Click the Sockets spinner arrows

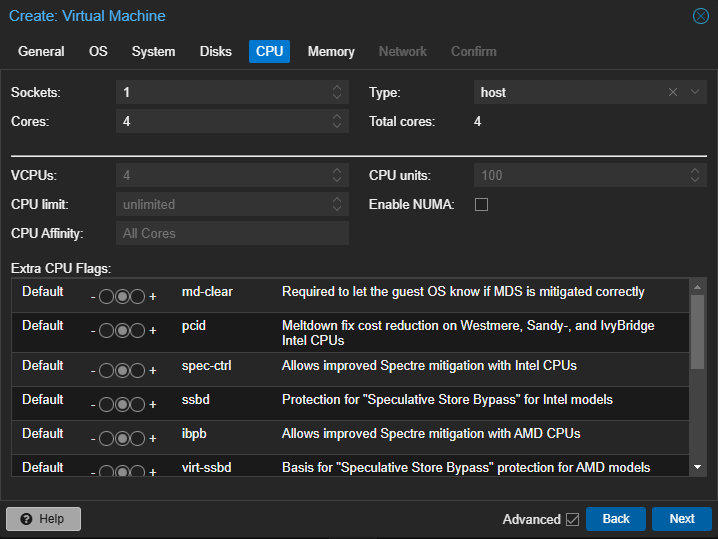click(337, 92)
